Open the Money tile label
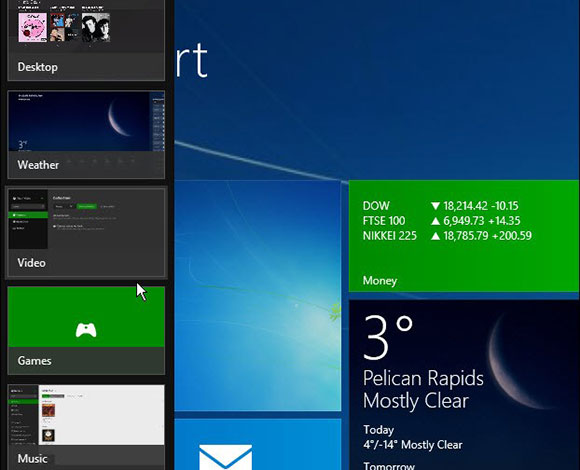580x470 pixels. 380,281
